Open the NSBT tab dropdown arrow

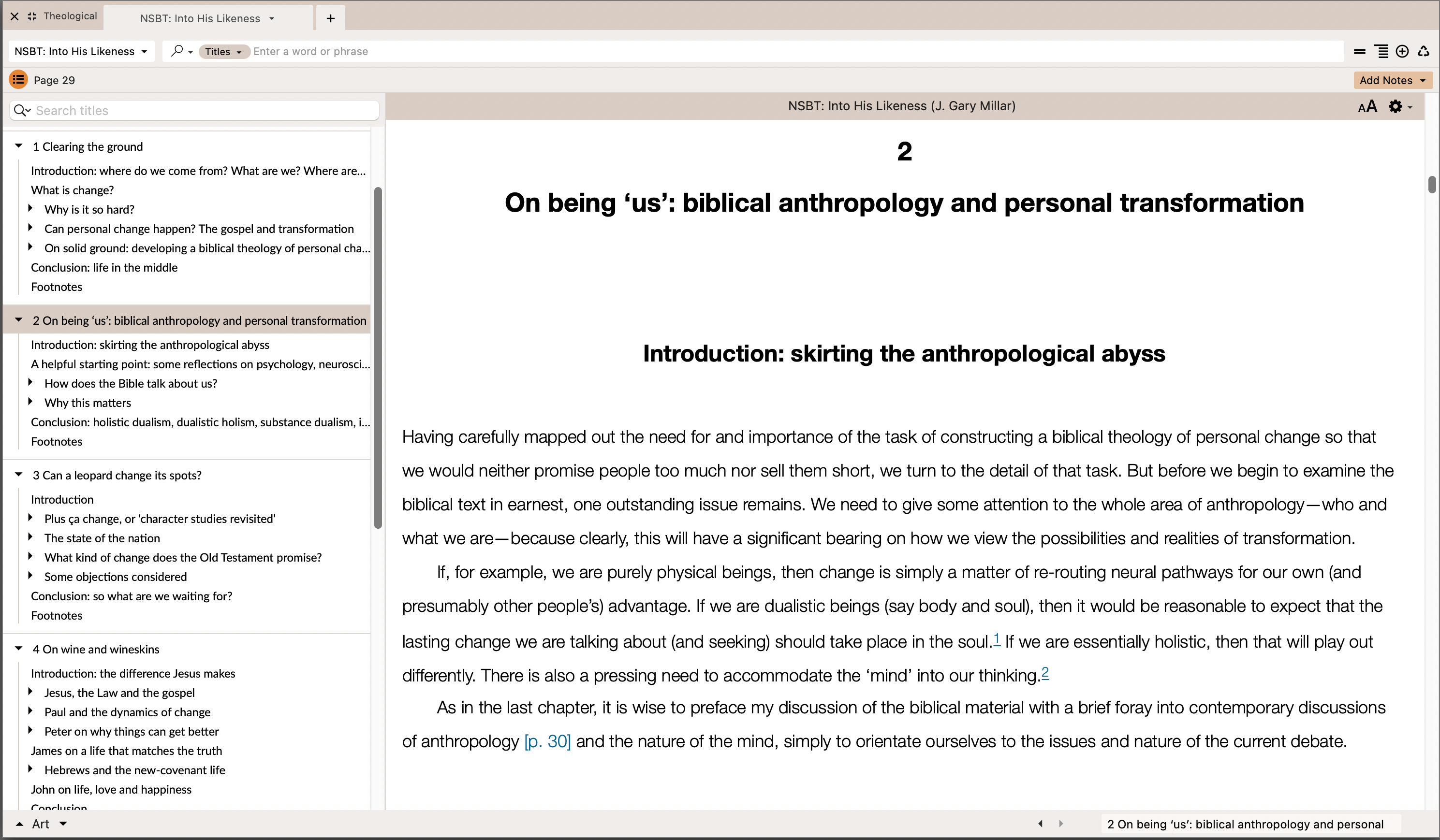coord(272,18)
